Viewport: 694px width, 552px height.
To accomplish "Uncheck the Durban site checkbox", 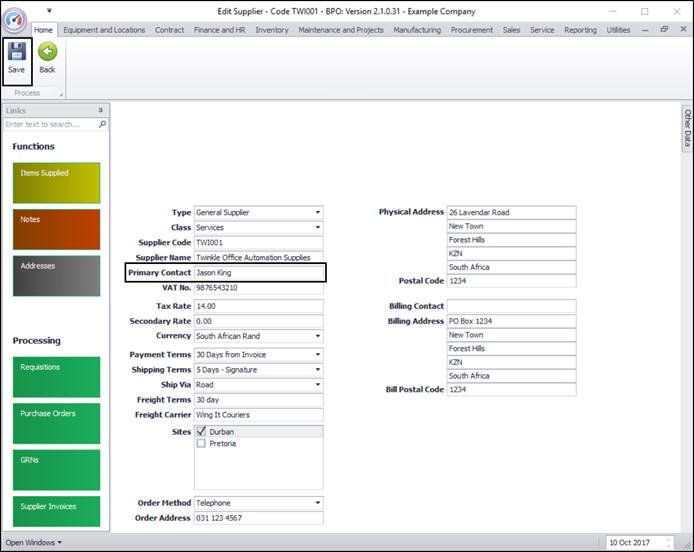I will pos(202,431).
